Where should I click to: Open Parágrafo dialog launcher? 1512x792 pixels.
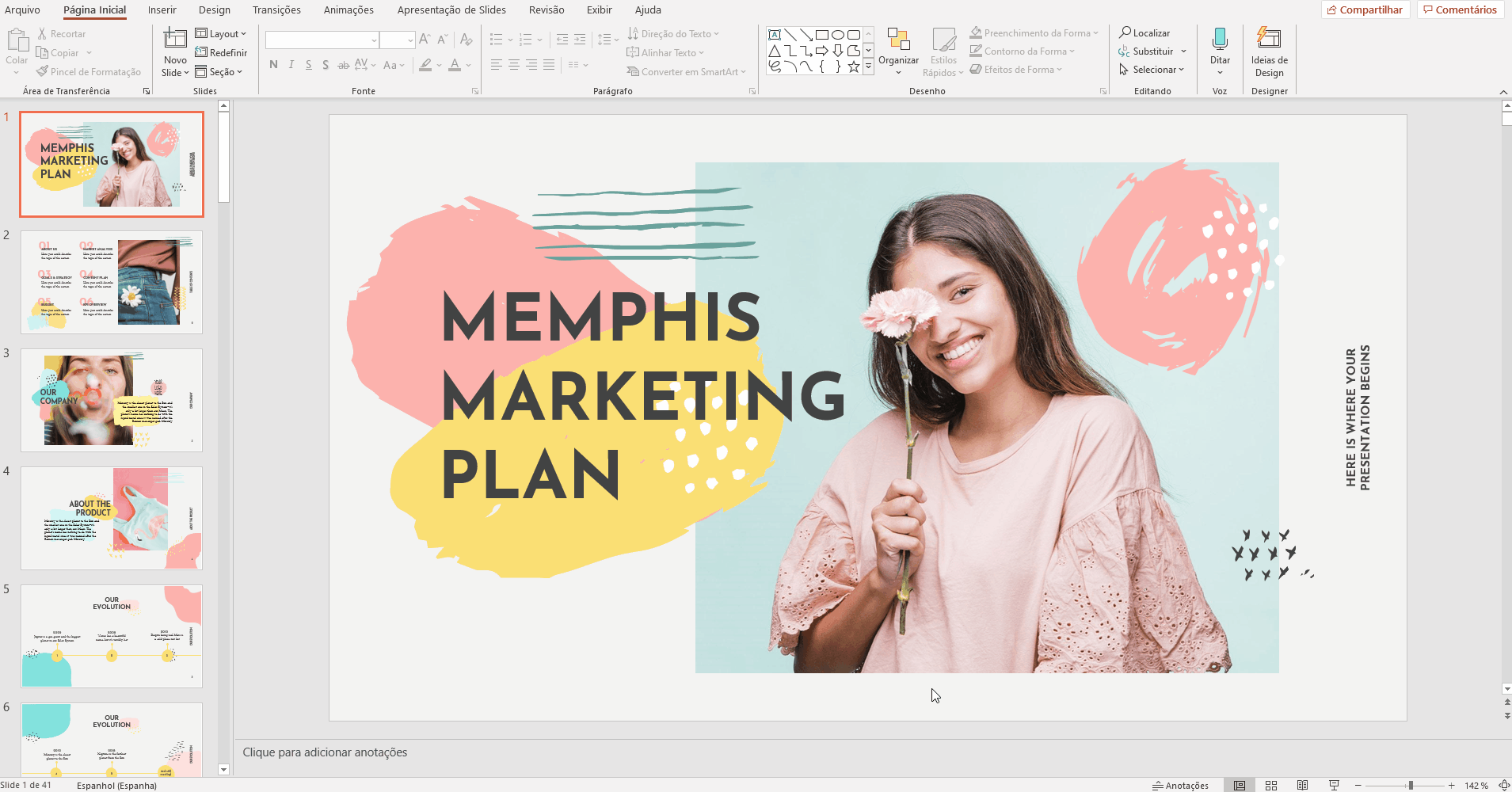click(x=752, y=91)
